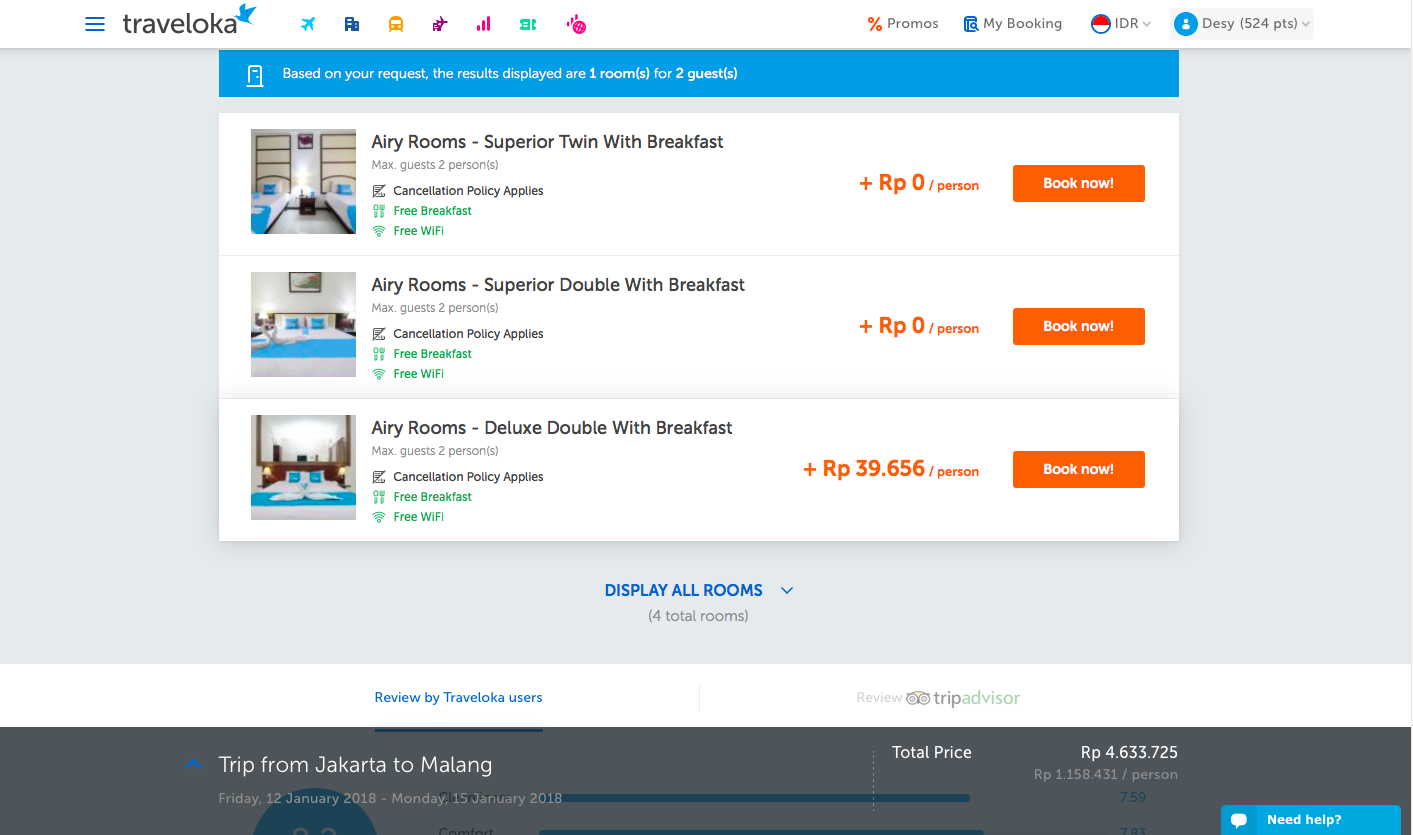Open the purple Flight + Hotel icon
The image size is (1413, 835).
[x=440, y=24]
